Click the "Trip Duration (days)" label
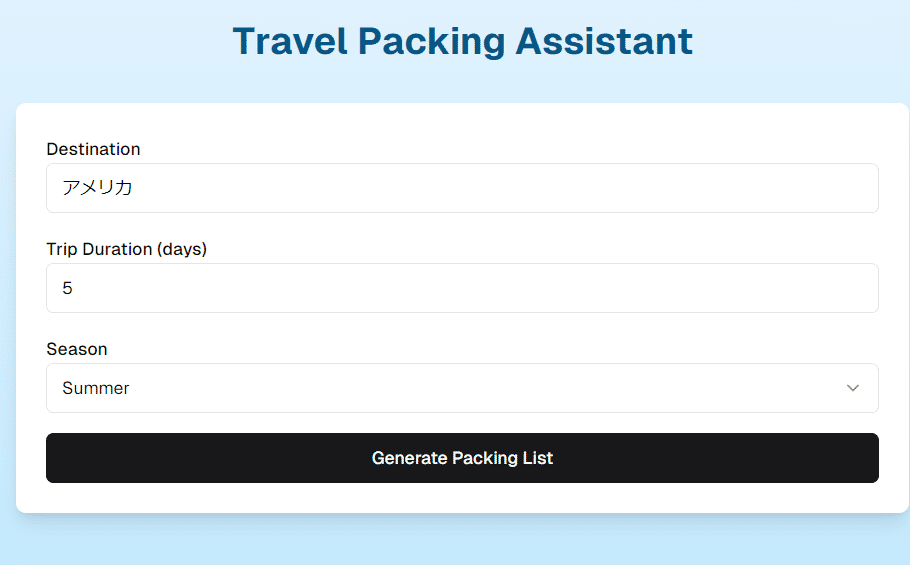910x565 pixels. [126, 249]
